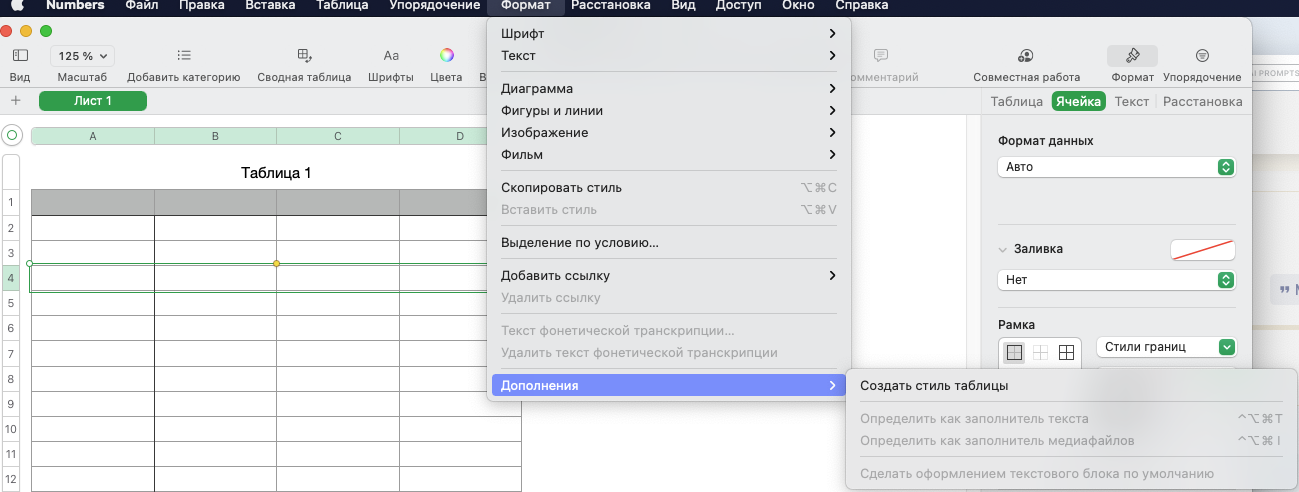Switch to the Таблица inspector tab

click(x=1016, y=101)
